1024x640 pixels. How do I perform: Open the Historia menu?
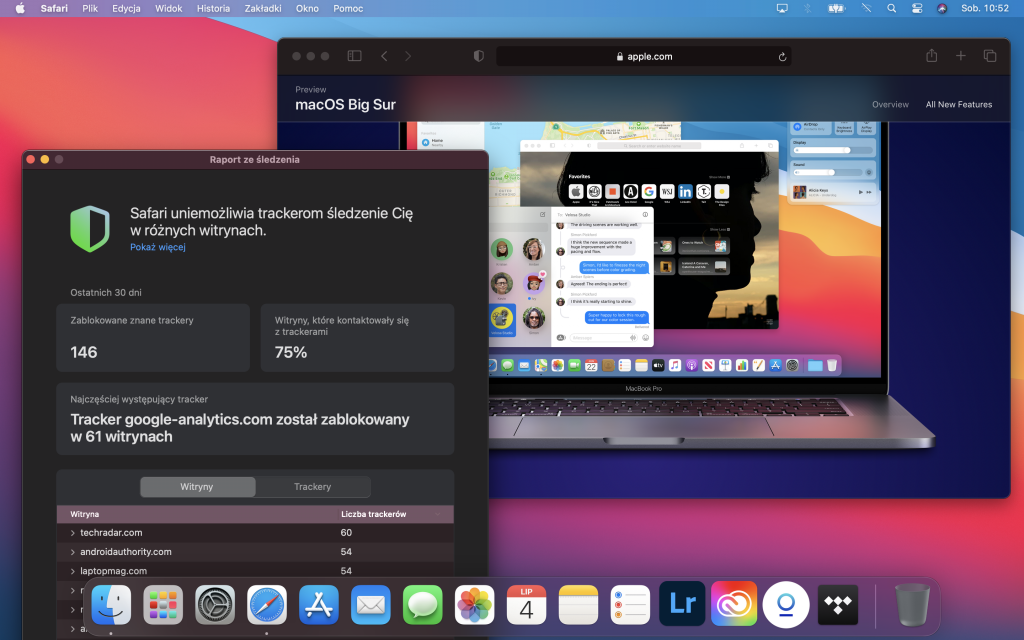coord(214,8)
